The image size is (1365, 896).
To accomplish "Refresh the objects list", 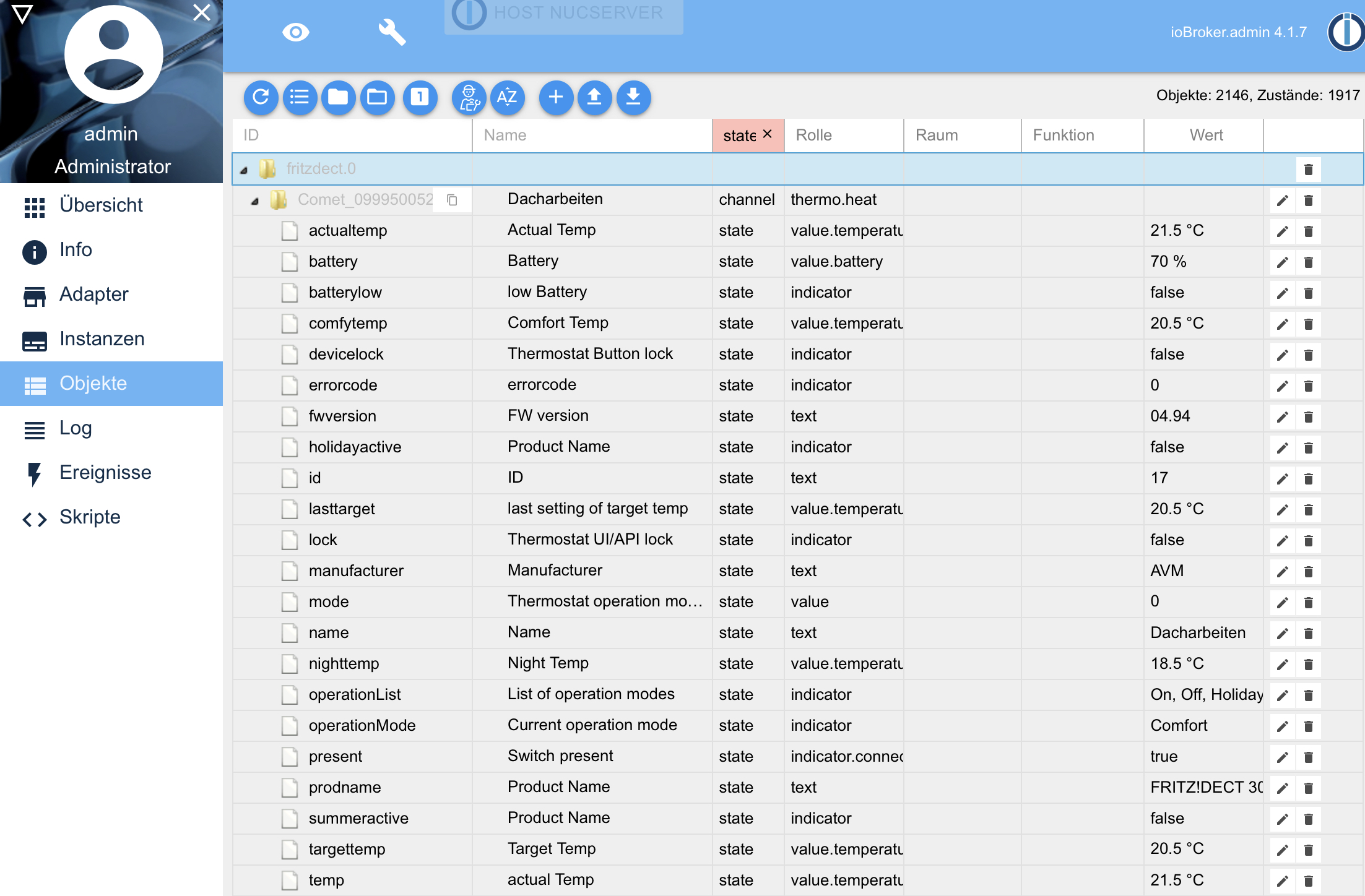I will [x=261, y=97].
